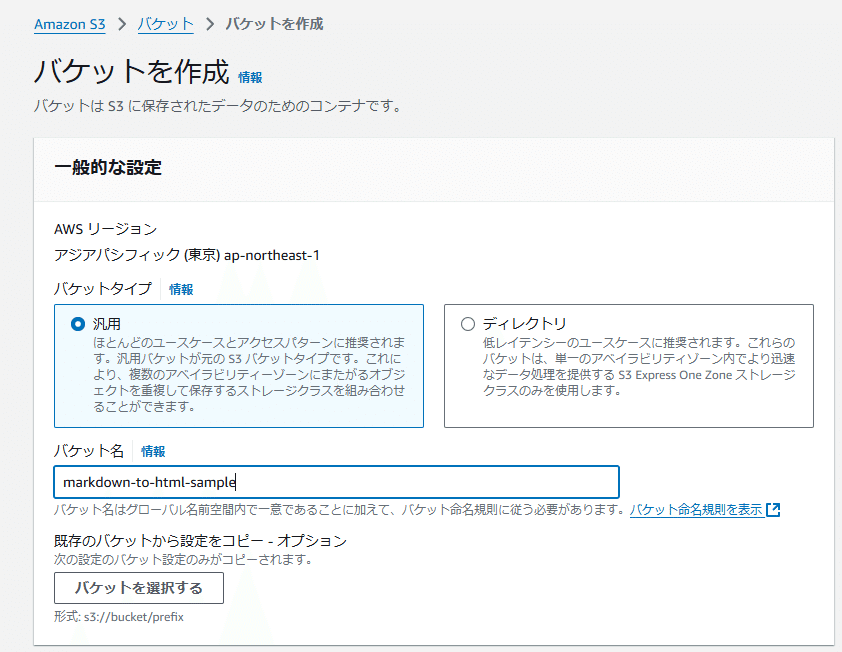Click the 一般的な設定 section header
Viewport: 842px width, 652px height.
106,165
